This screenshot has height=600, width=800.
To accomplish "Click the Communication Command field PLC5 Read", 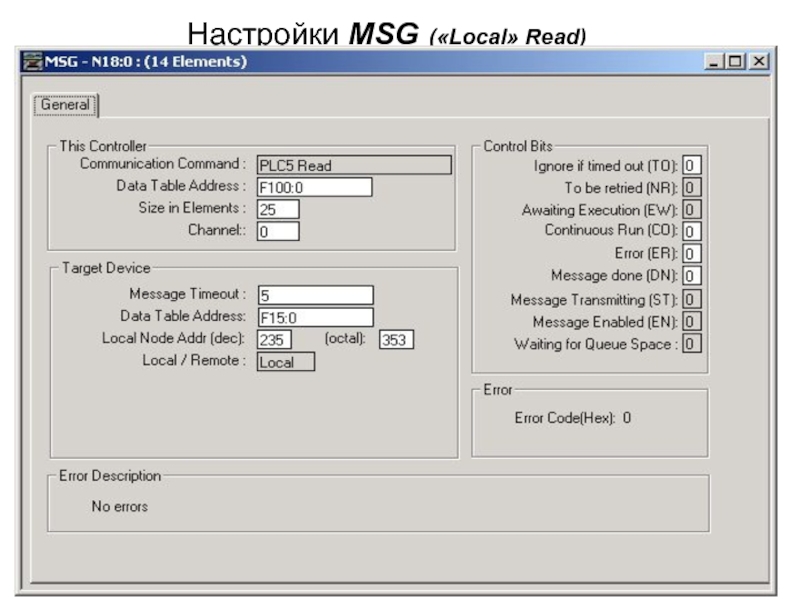I will 353,166.
